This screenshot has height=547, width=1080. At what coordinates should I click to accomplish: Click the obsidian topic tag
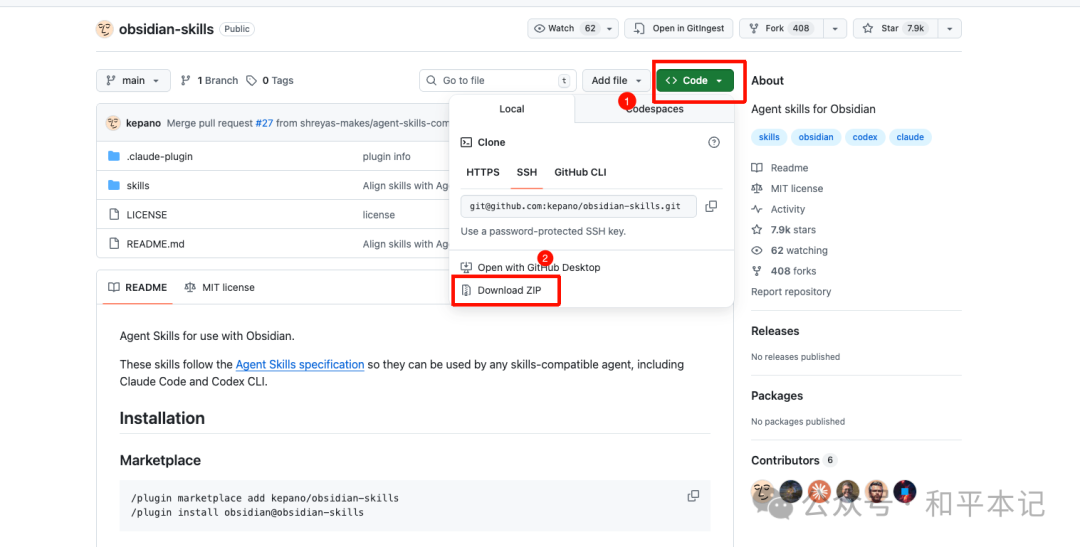(816, 137)
